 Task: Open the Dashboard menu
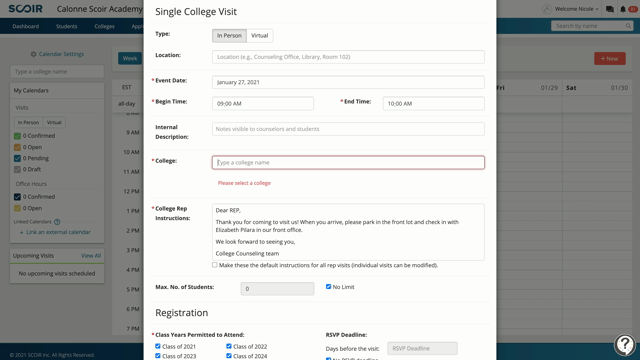pyautogui.click(x=26, y=26)
